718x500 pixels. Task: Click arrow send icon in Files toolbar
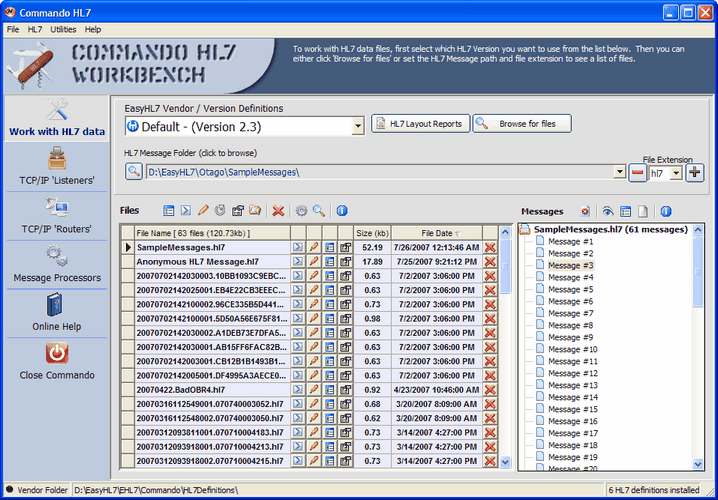[185, 211]
